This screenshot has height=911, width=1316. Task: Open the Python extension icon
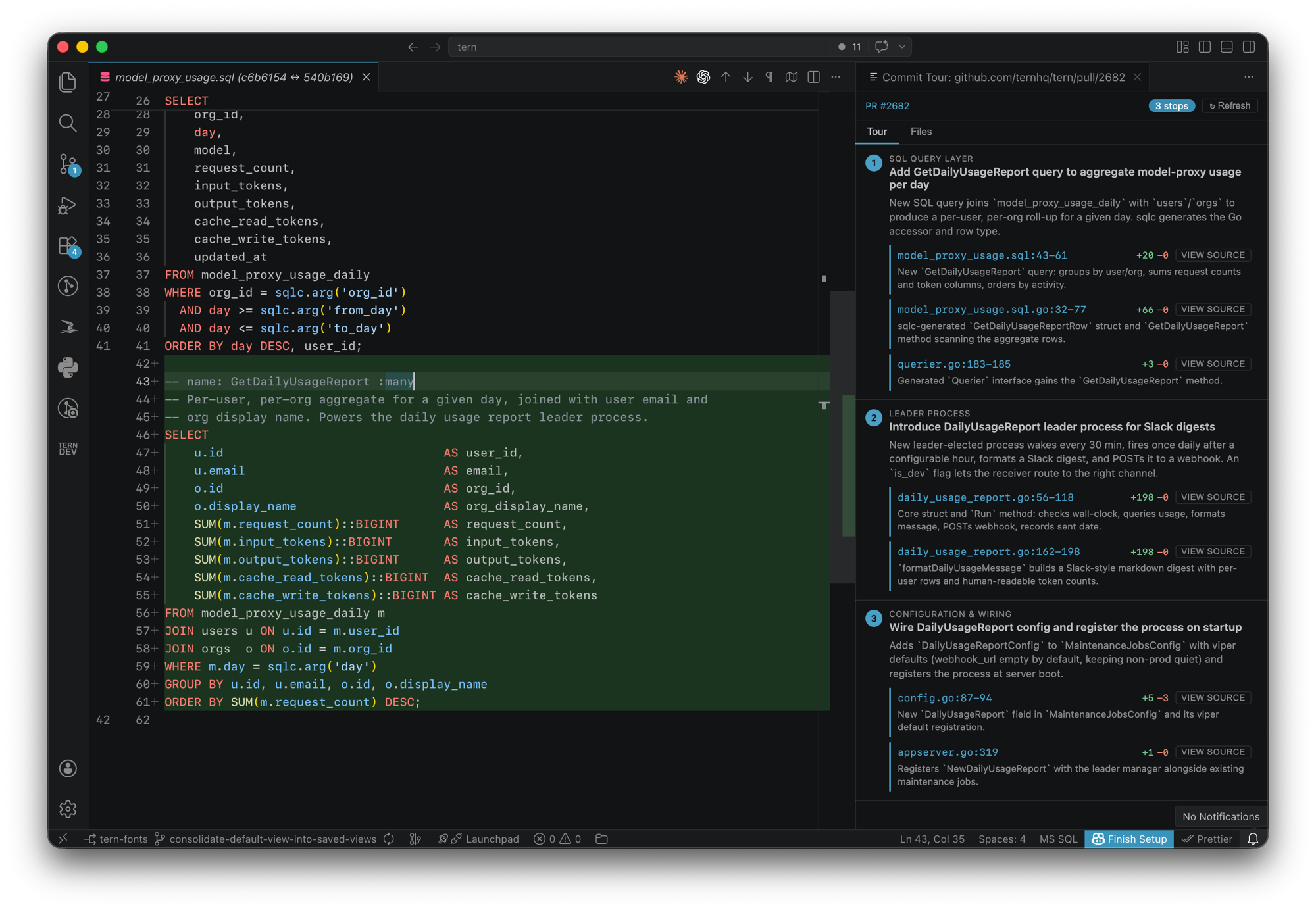click(68, 368)
